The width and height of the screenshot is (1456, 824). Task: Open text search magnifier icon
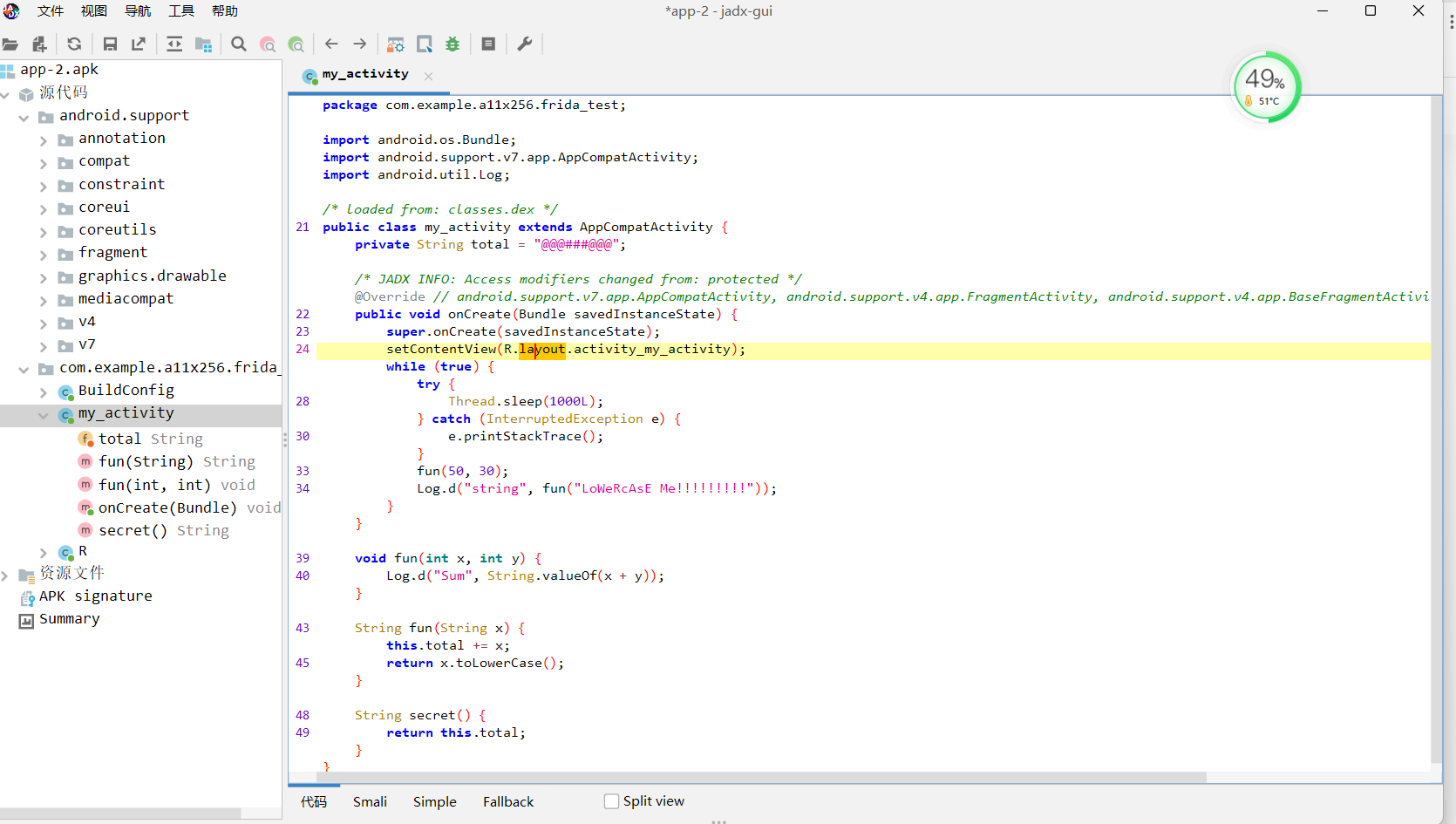239,44
